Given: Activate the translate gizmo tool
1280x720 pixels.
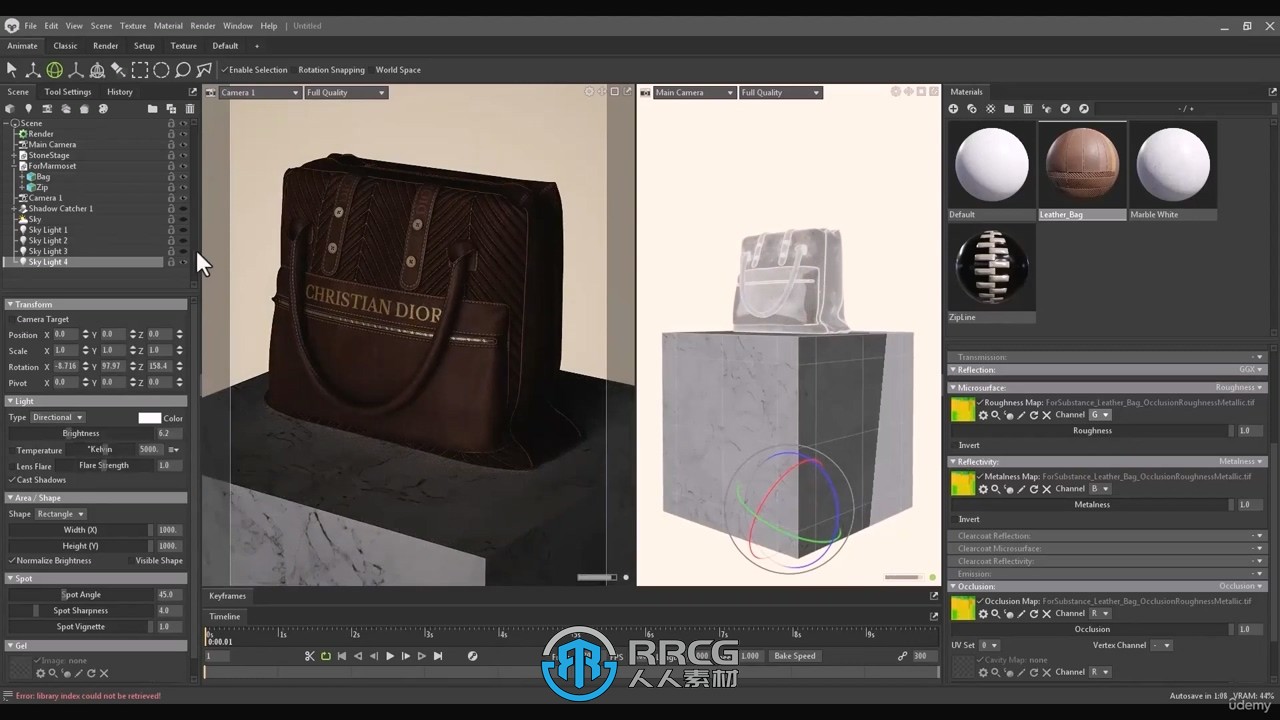Looking at the screenshot, I should coord(33,70).
